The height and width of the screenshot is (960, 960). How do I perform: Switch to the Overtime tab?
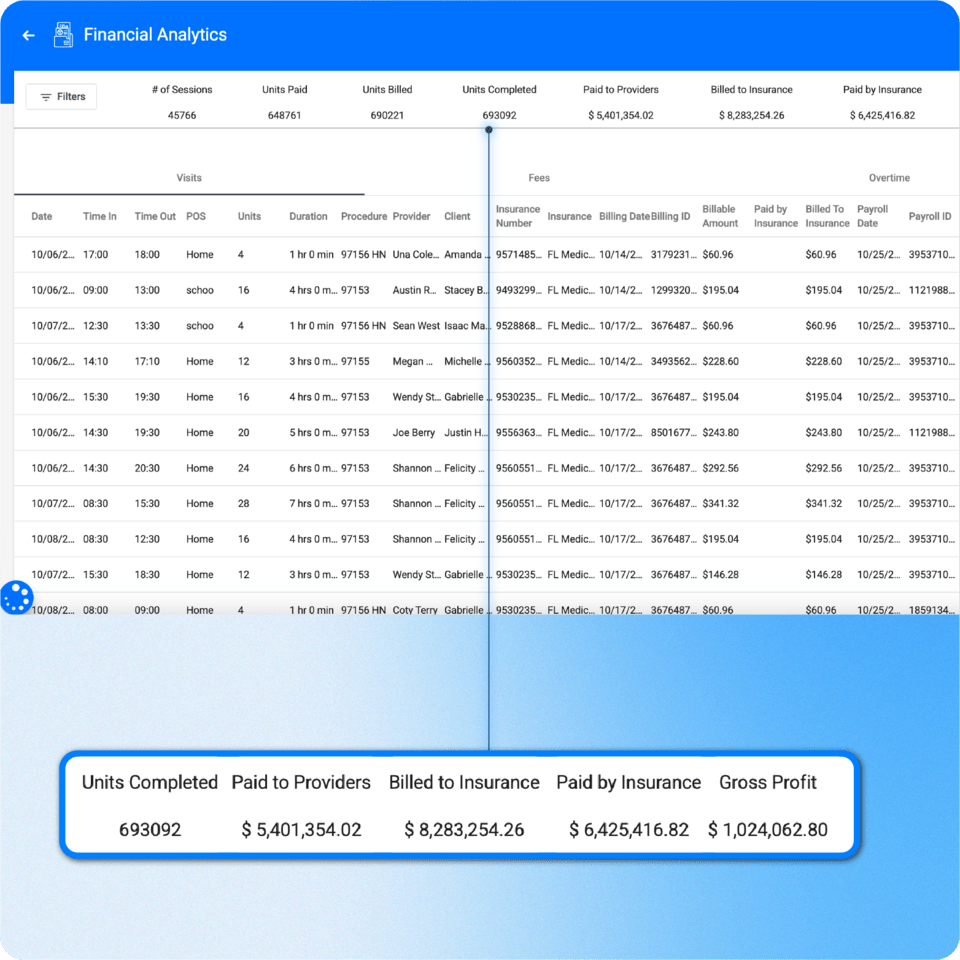click(x=889, y=178)
